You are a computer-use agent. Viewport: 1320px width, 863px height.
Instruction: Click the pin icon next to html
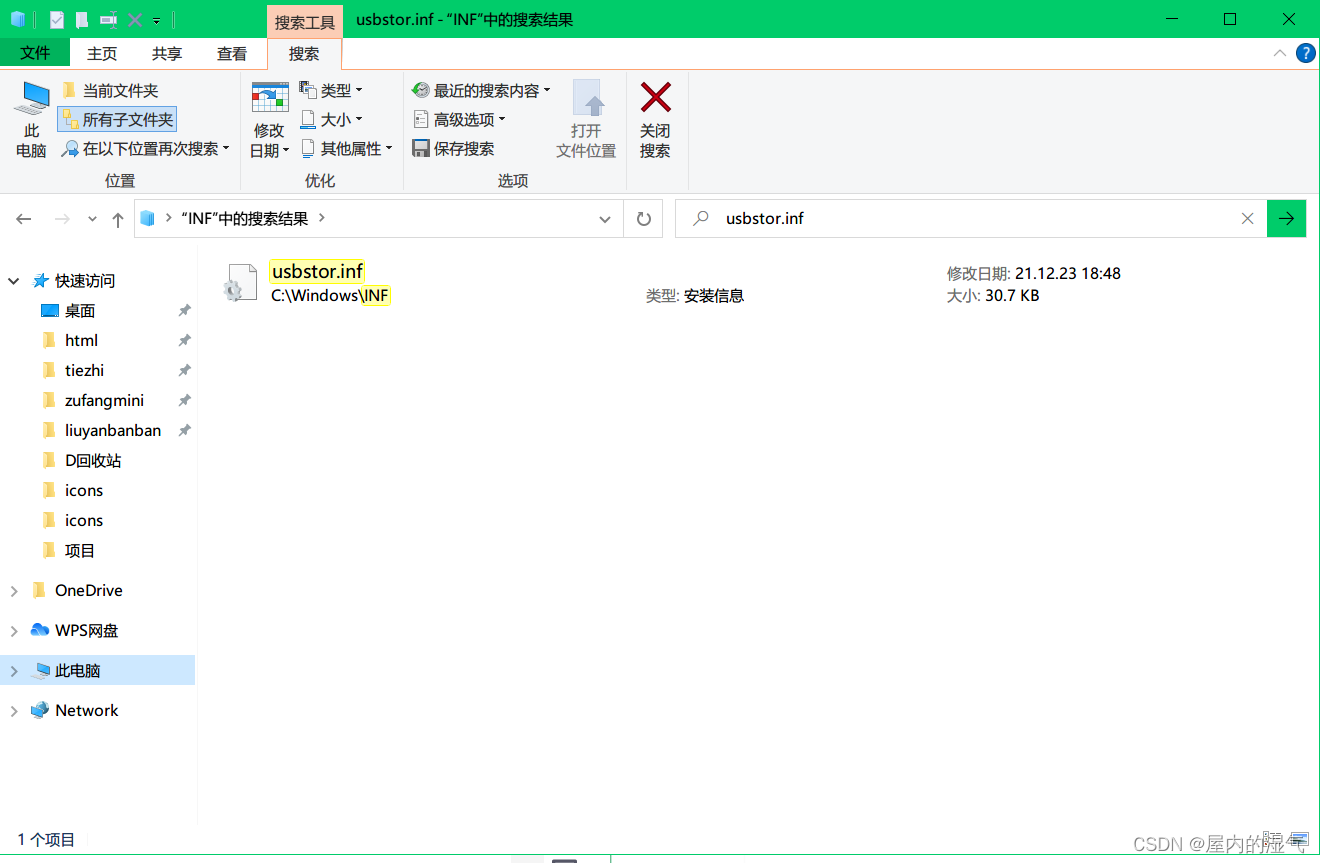coord(184,341)
